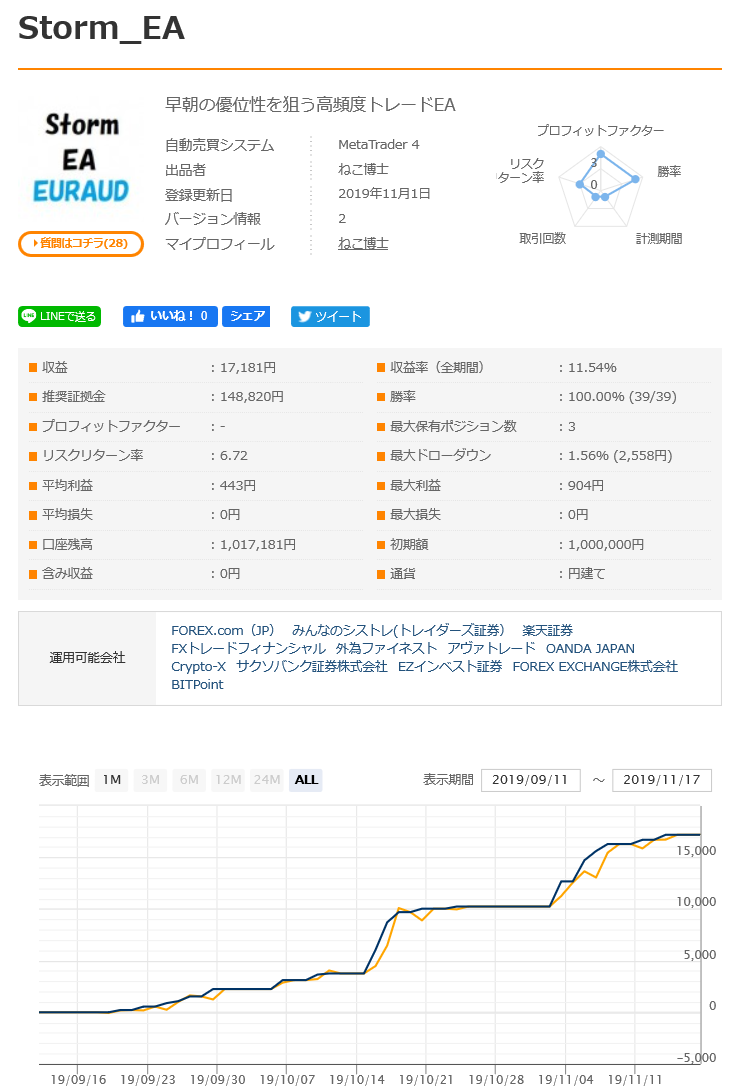Click the リスクリターン率 value 6.72

[234, 456]
